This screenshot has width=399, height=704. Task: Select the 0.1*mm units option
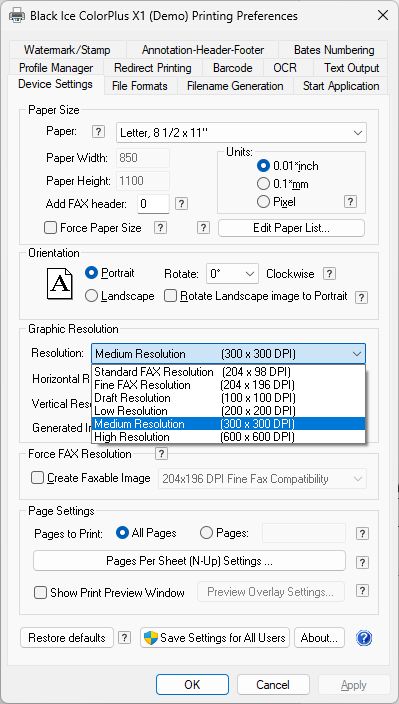[263, 184]
